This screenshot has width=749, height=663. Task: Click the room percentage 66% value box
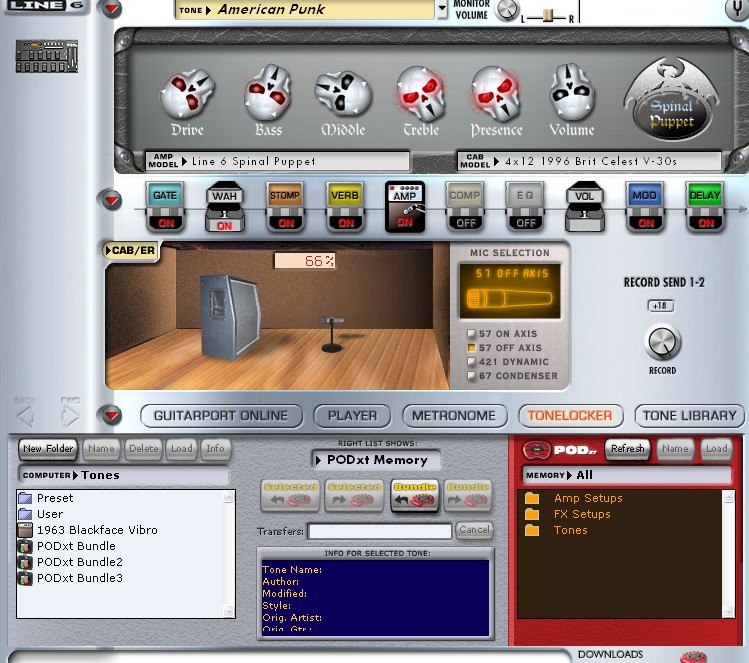click(x=305, y=261)
